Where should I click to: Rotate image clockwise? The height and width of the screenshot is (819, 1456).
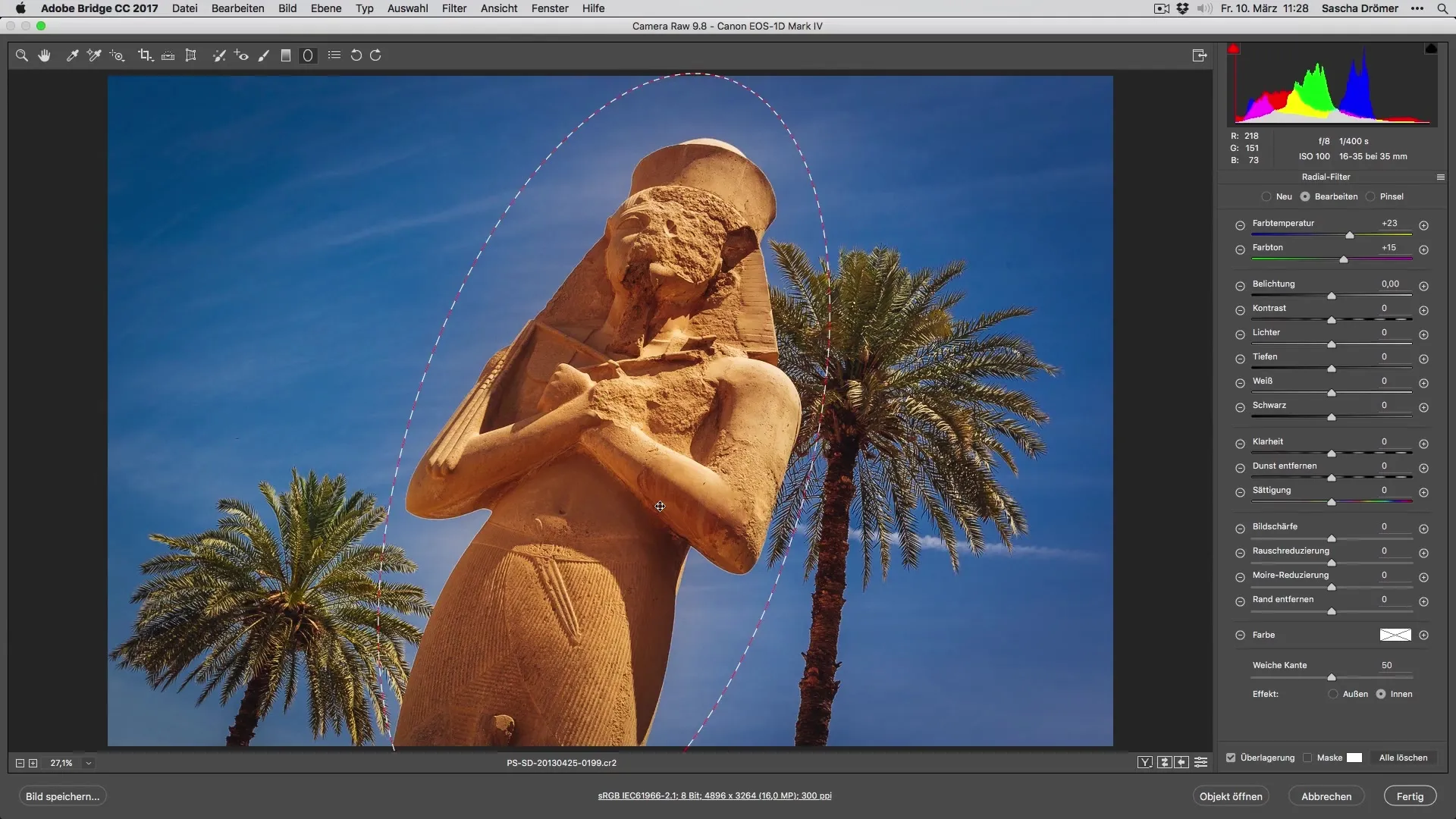pos(375,55)
